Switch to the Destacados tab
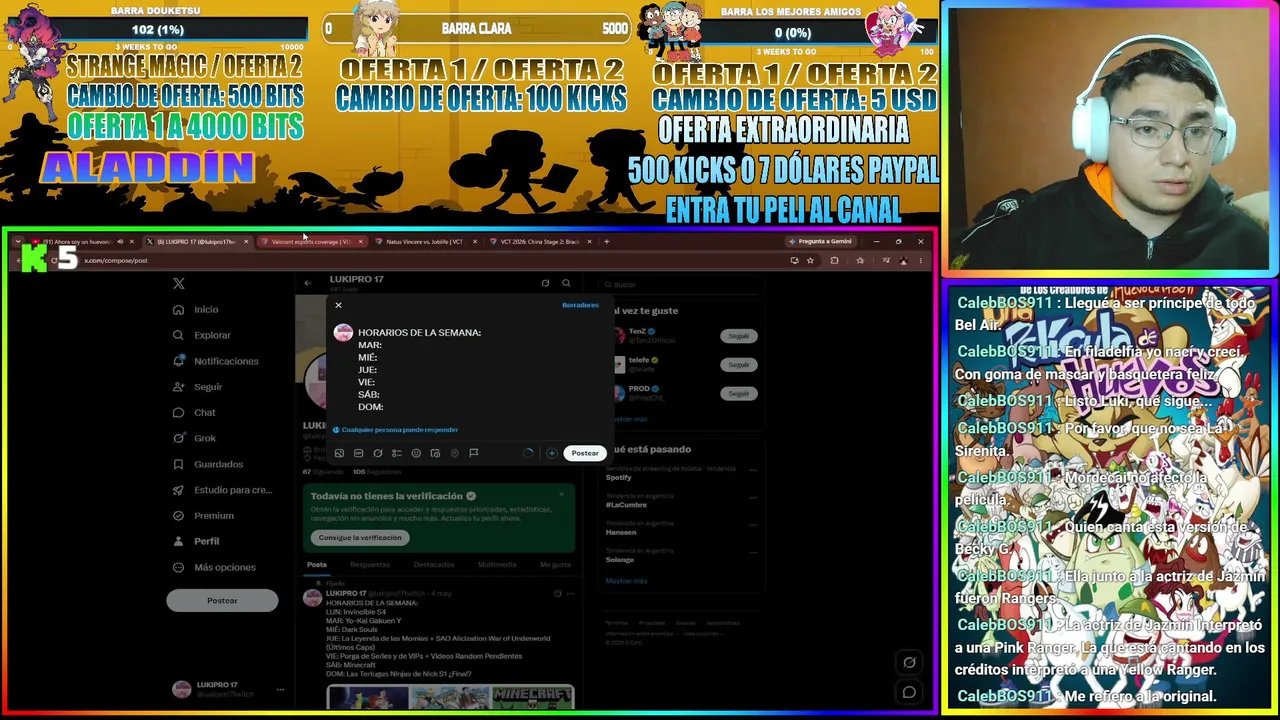This screenshot has height=720, width=1280. point(434,565)
